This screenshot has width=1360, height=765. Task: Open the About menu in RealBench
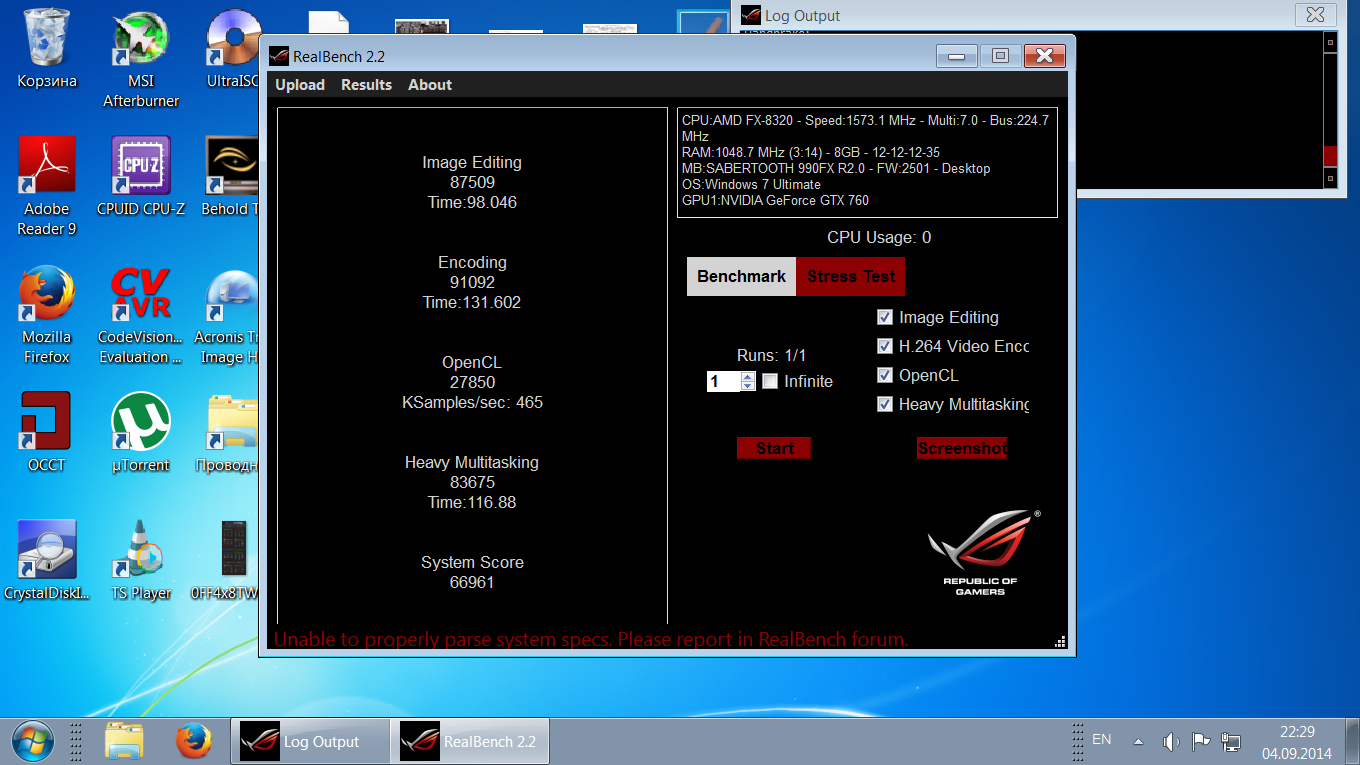tap(430, 85)
